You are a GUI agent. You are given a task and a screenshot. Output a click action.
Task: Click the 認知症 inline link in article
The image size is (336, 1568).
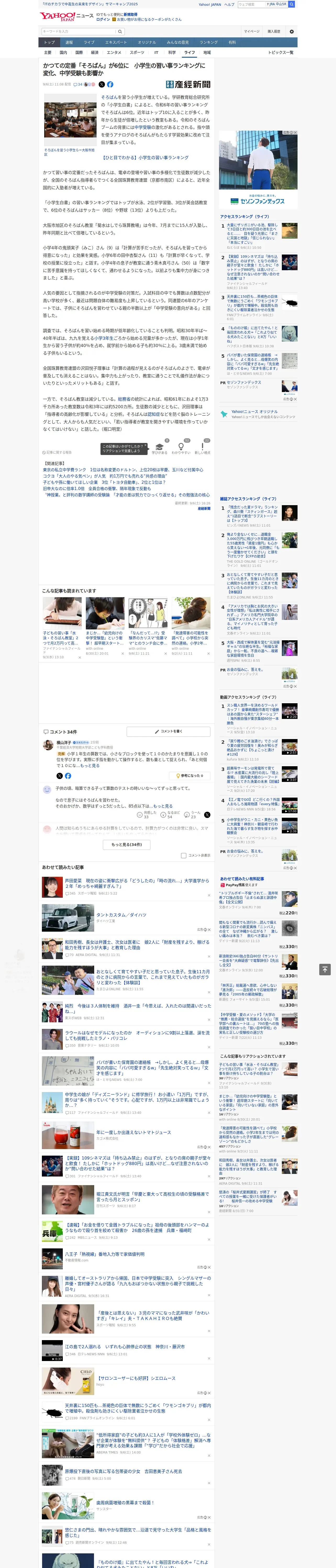tap(154, 414)
